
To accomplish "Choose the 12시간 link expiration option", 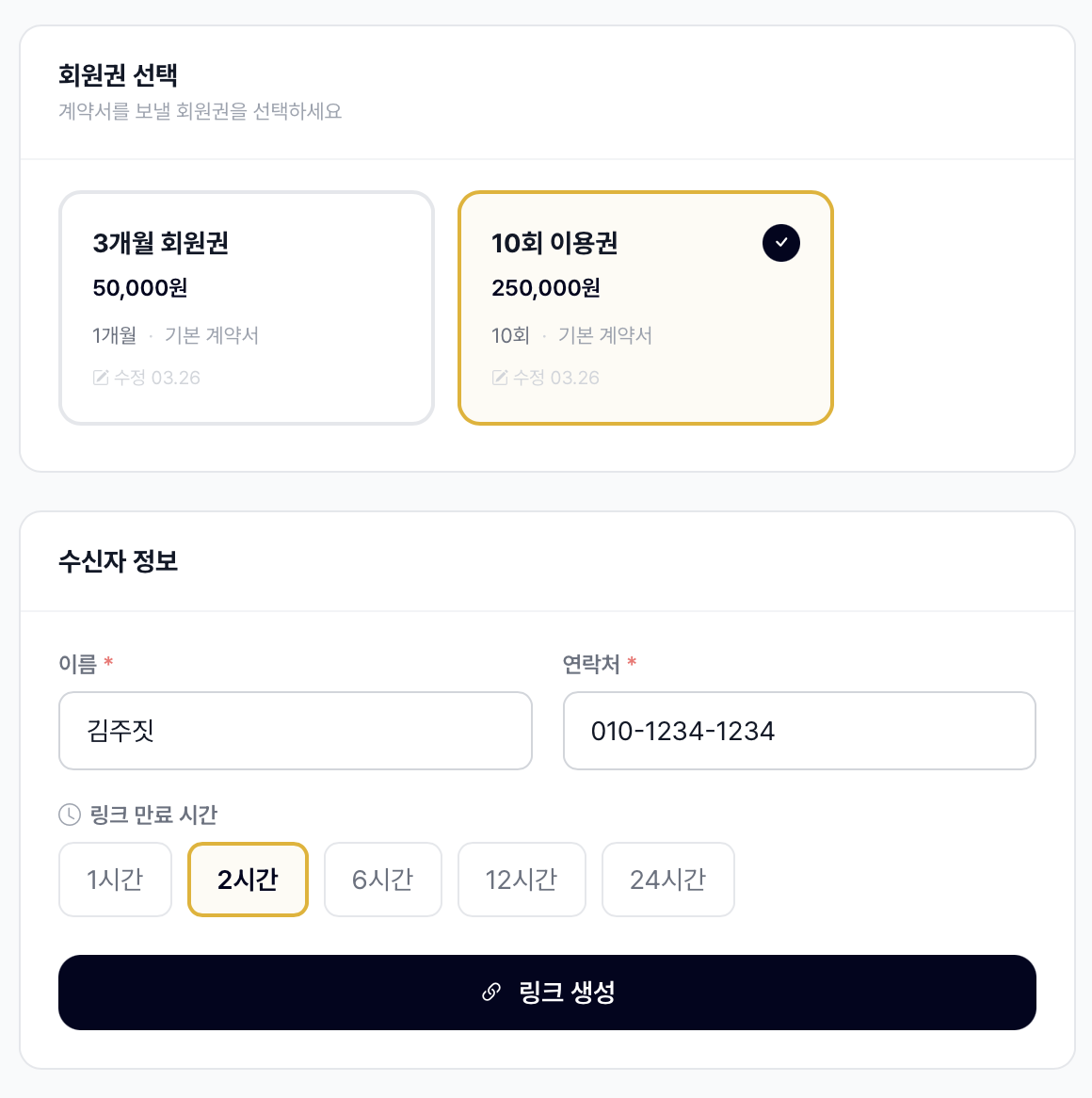I will pyautogui.click(x=522, y=880).
